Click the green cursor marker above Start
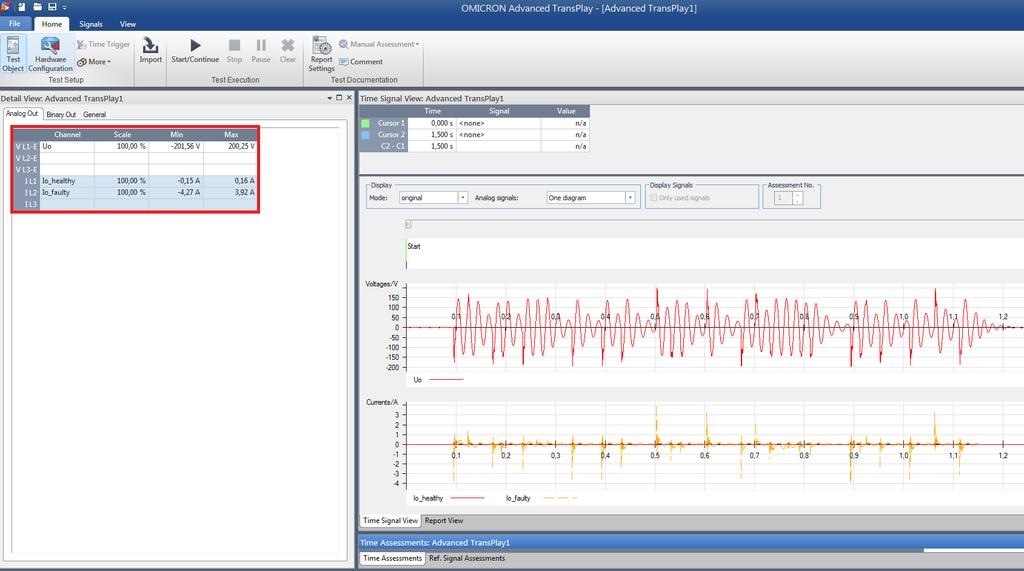This screenshot has height=571, width=1024. 408,225
